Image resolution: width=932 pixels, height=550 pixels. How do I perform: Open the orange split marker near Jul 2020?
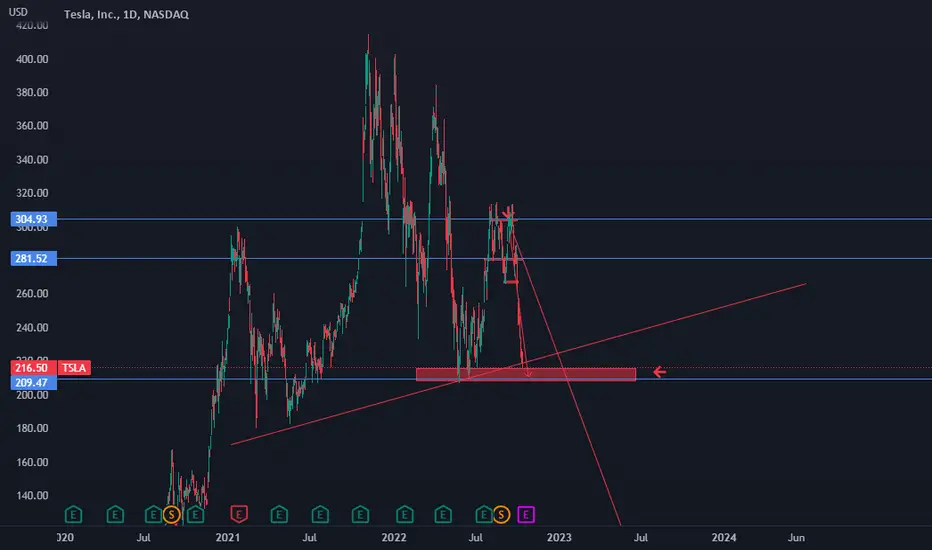171,514
